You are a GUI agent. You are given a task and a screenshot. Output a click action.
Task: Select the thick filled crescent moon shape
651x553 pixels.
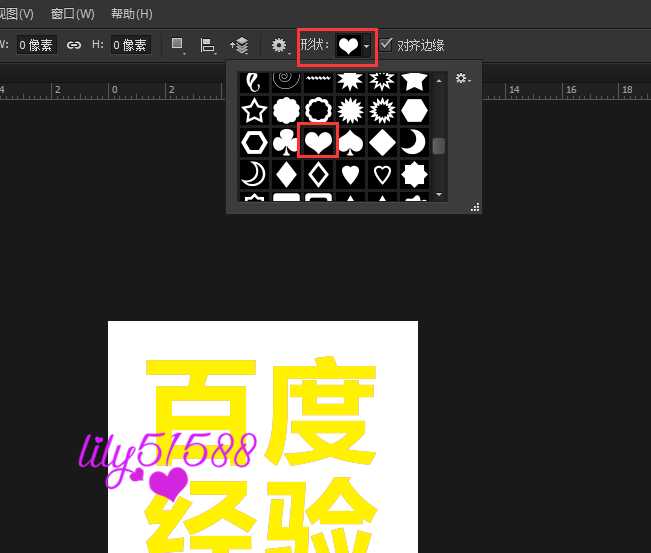coord(414,142)
